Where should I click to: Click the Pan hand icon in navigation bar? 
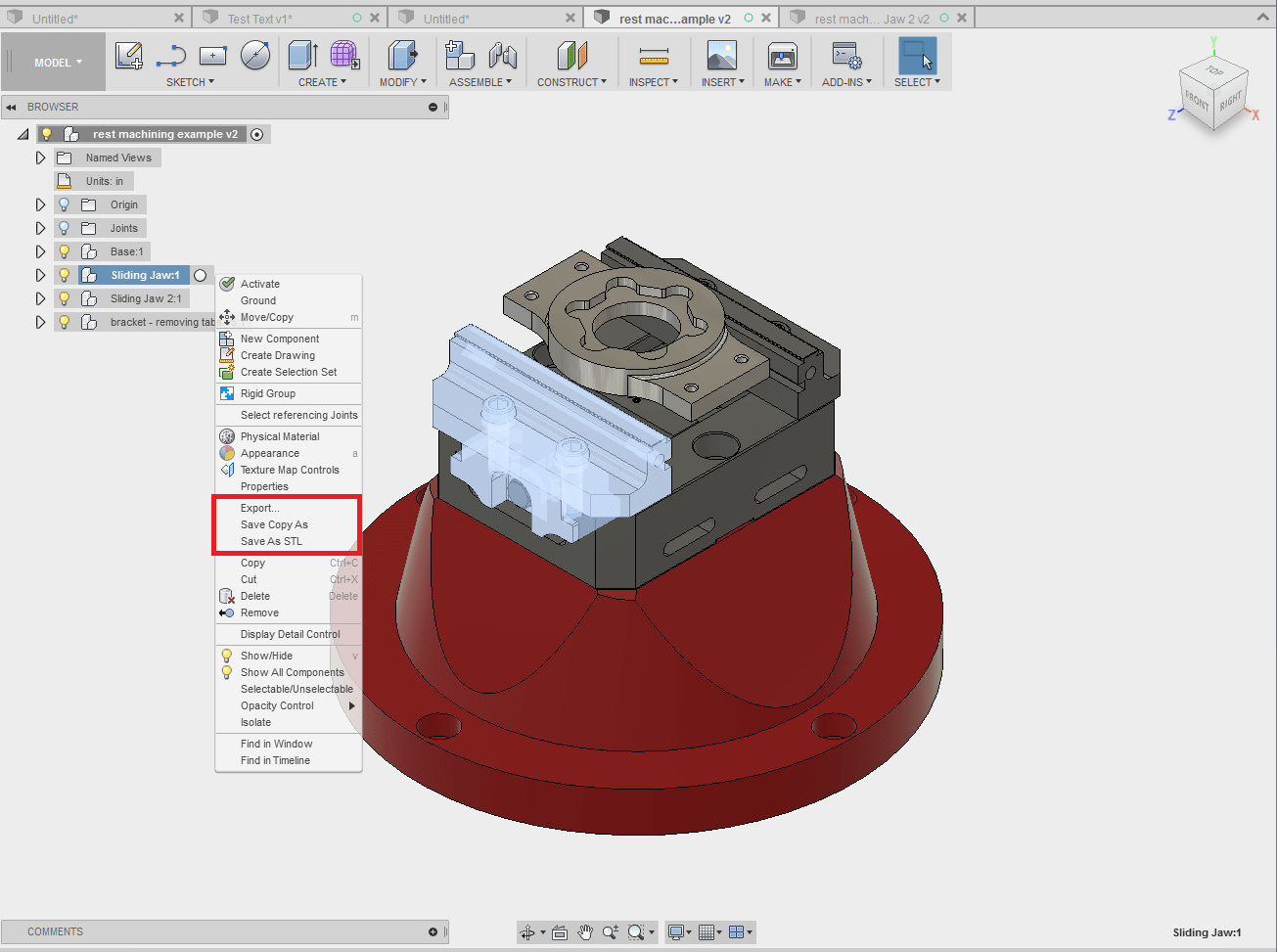(x=585, y=931)
